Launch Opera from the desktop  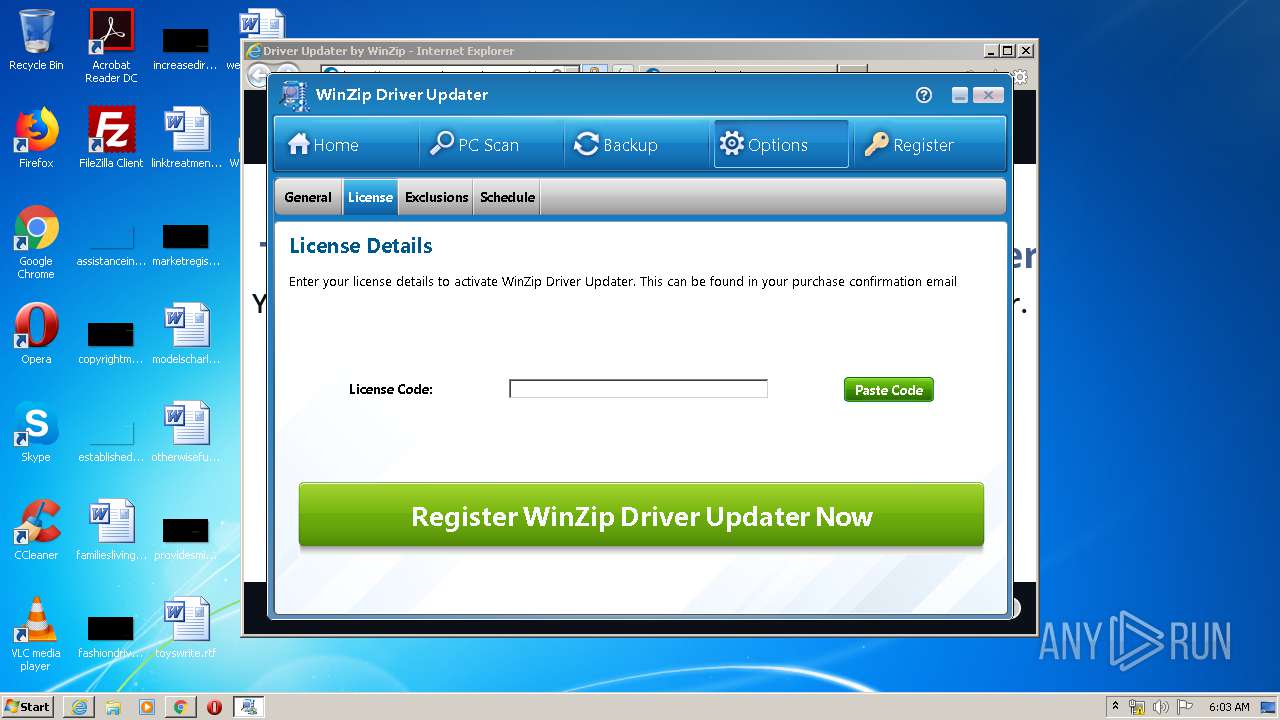[x=36, y=334]
